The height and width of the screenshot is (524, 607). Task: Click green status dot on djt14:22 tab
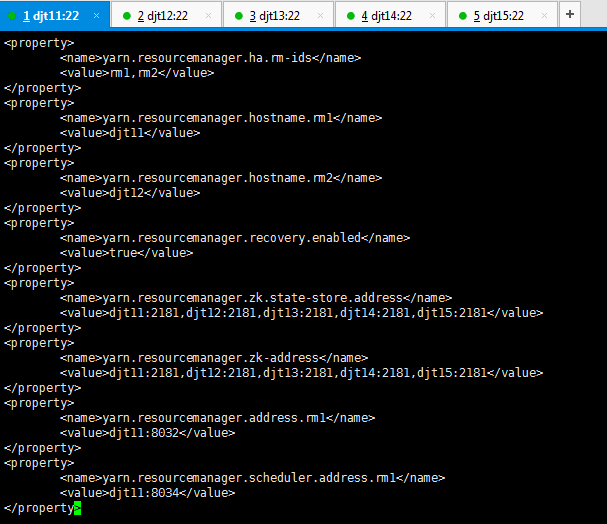pos(351,16)
